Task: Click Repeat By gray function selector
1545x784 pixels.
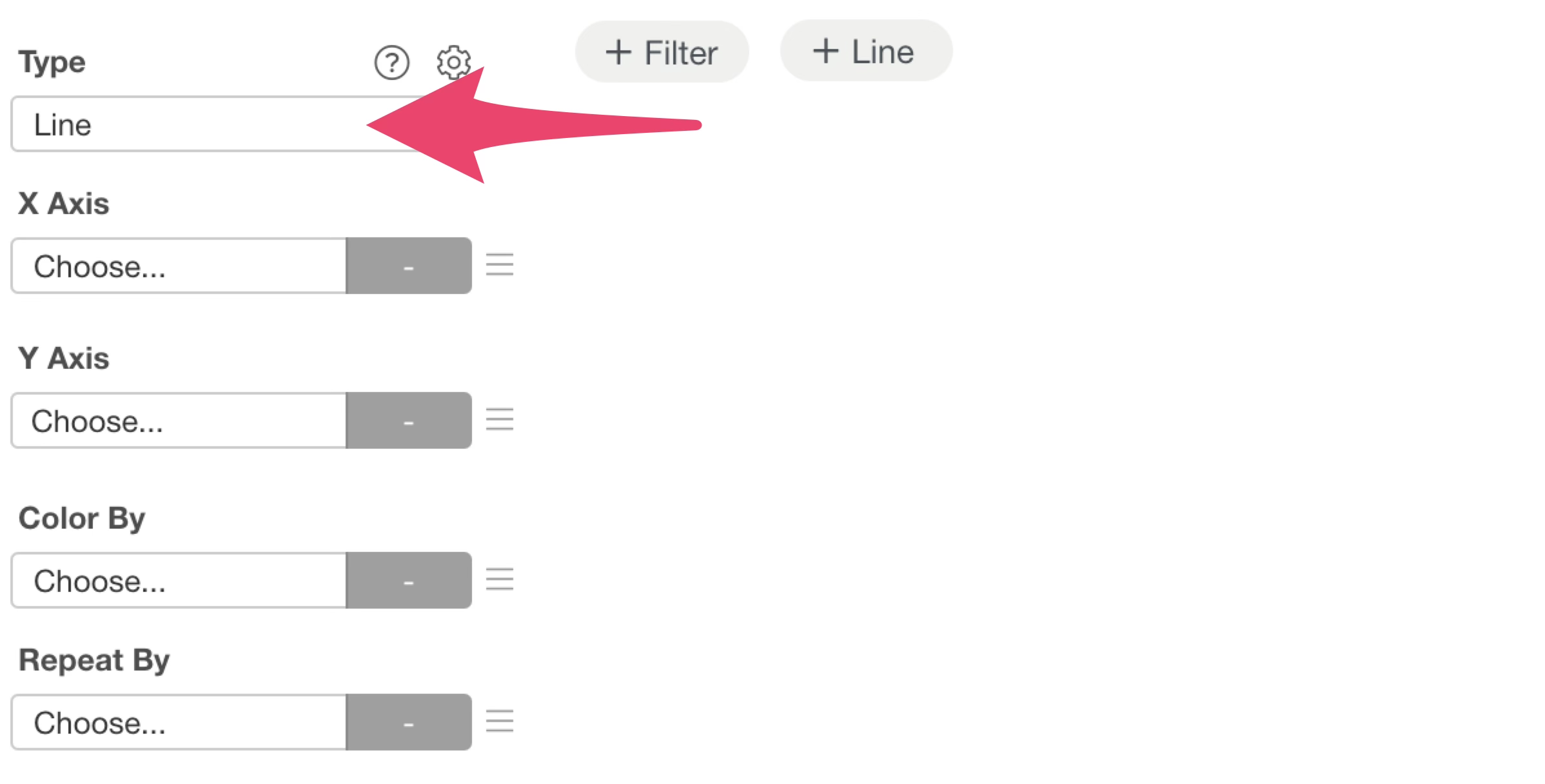Action: click(x=409, y=722)
